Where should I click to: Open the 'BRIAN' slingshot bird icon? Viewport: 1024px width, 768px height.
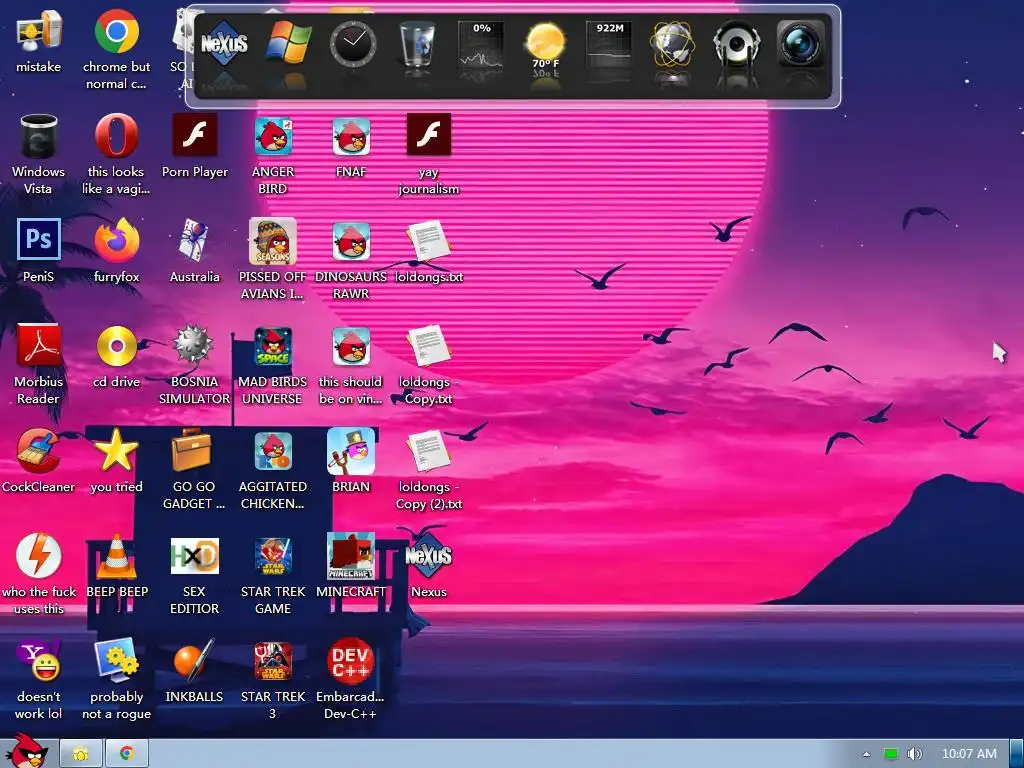(351, 451)
